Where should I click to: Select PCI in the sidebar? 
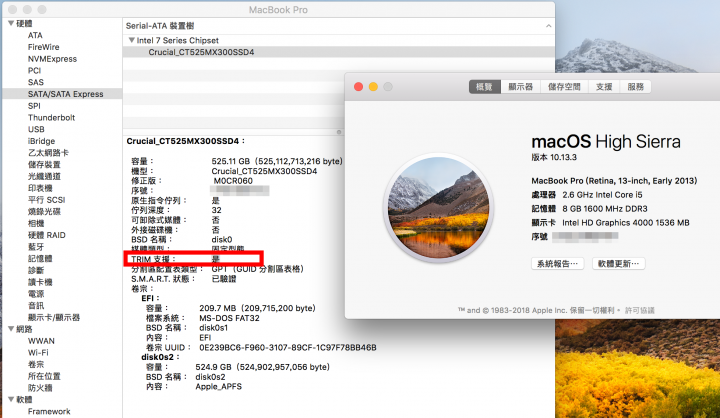pos(34,70)
